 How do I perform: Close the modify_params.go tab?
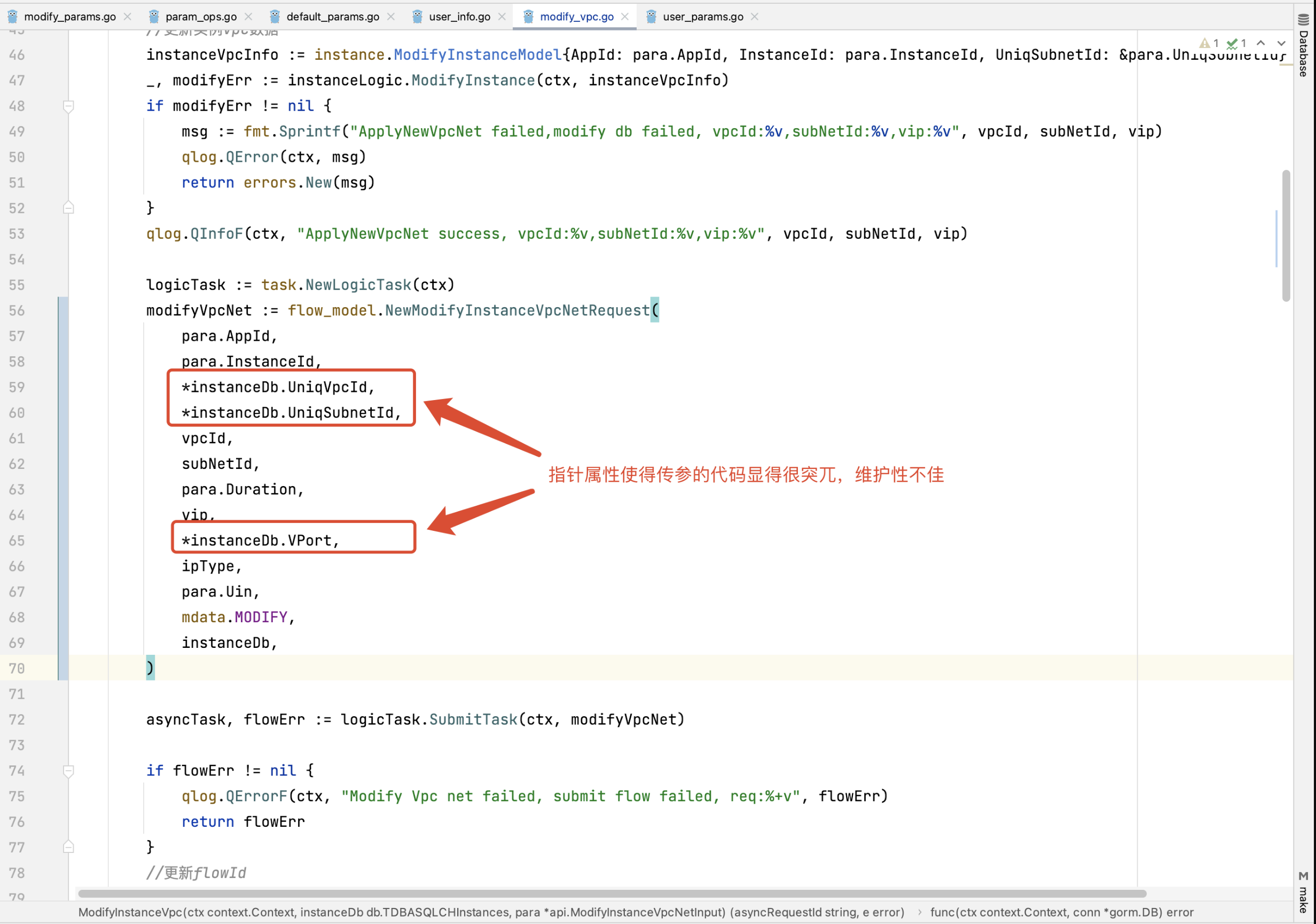click(128, 17)
